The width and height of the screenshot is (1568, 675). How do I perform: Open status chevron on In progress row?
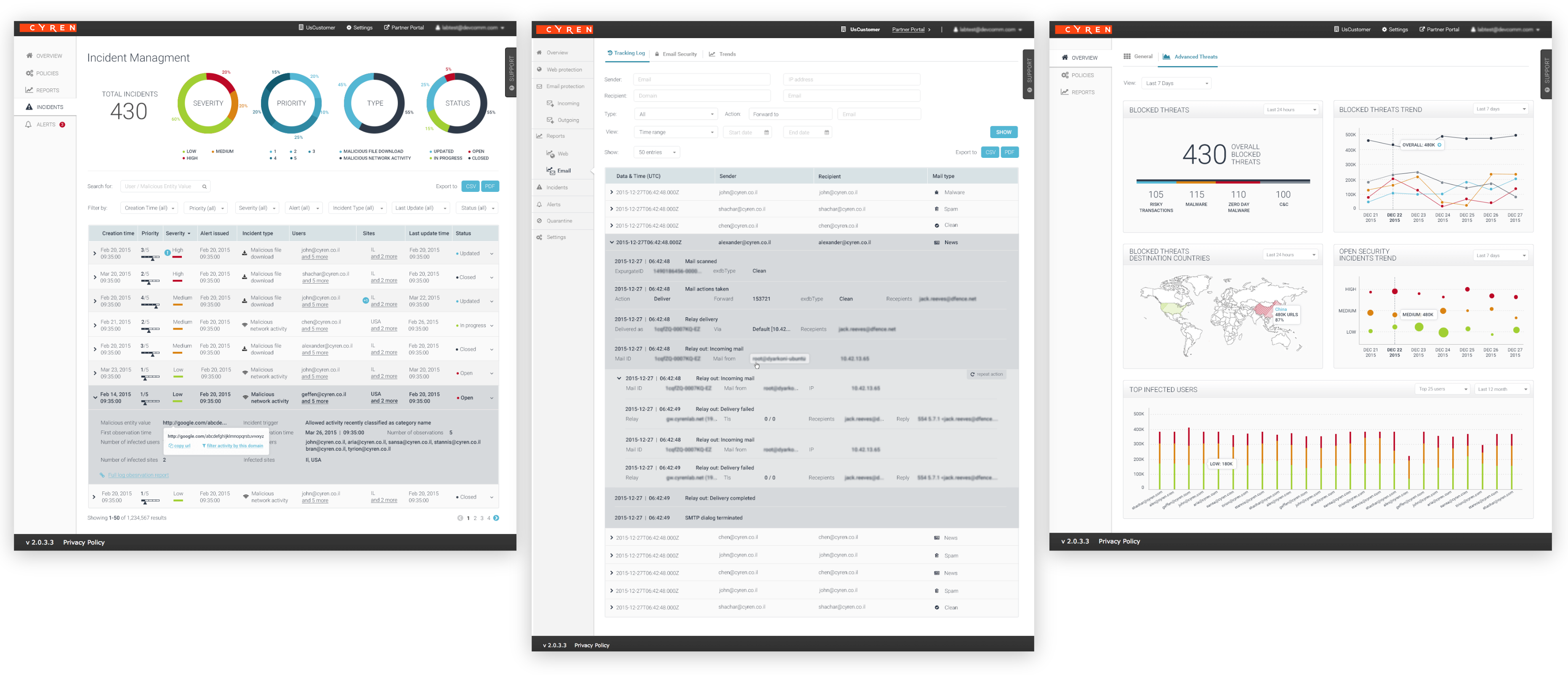point(492,326)
